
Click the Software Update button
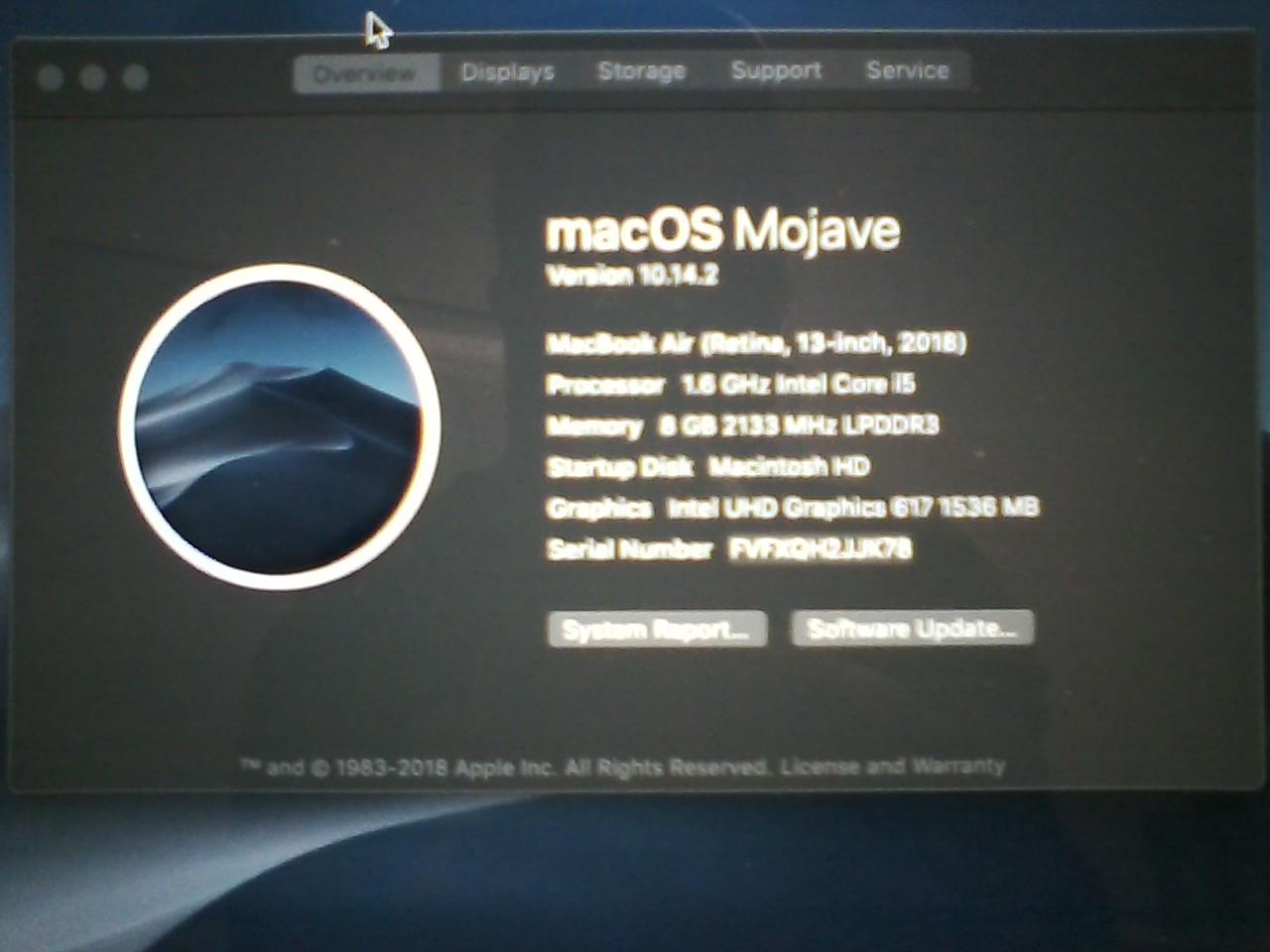[912, 629]
